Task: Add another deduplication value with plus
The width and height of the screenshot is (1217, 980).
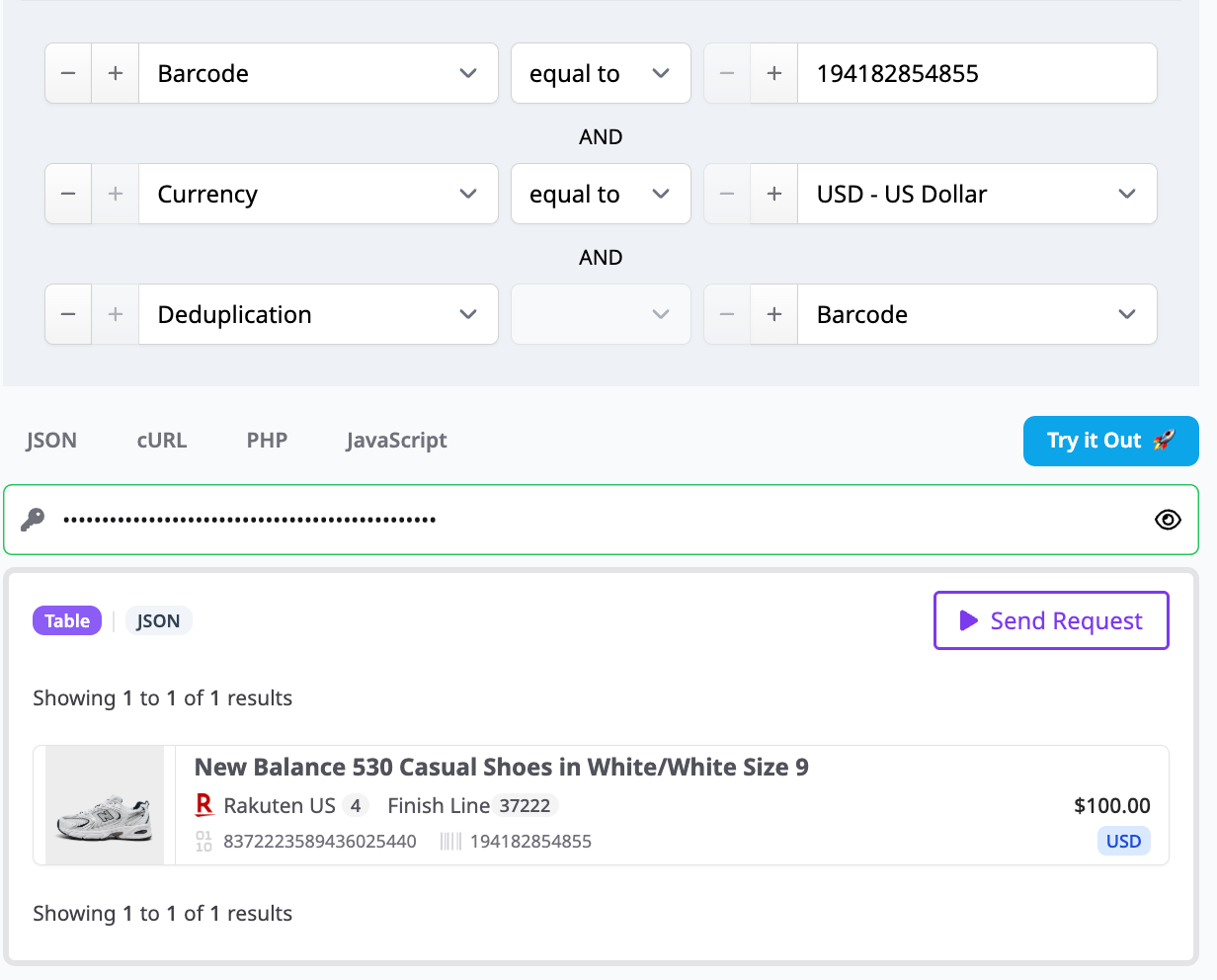Action: (x=774, y=314)
